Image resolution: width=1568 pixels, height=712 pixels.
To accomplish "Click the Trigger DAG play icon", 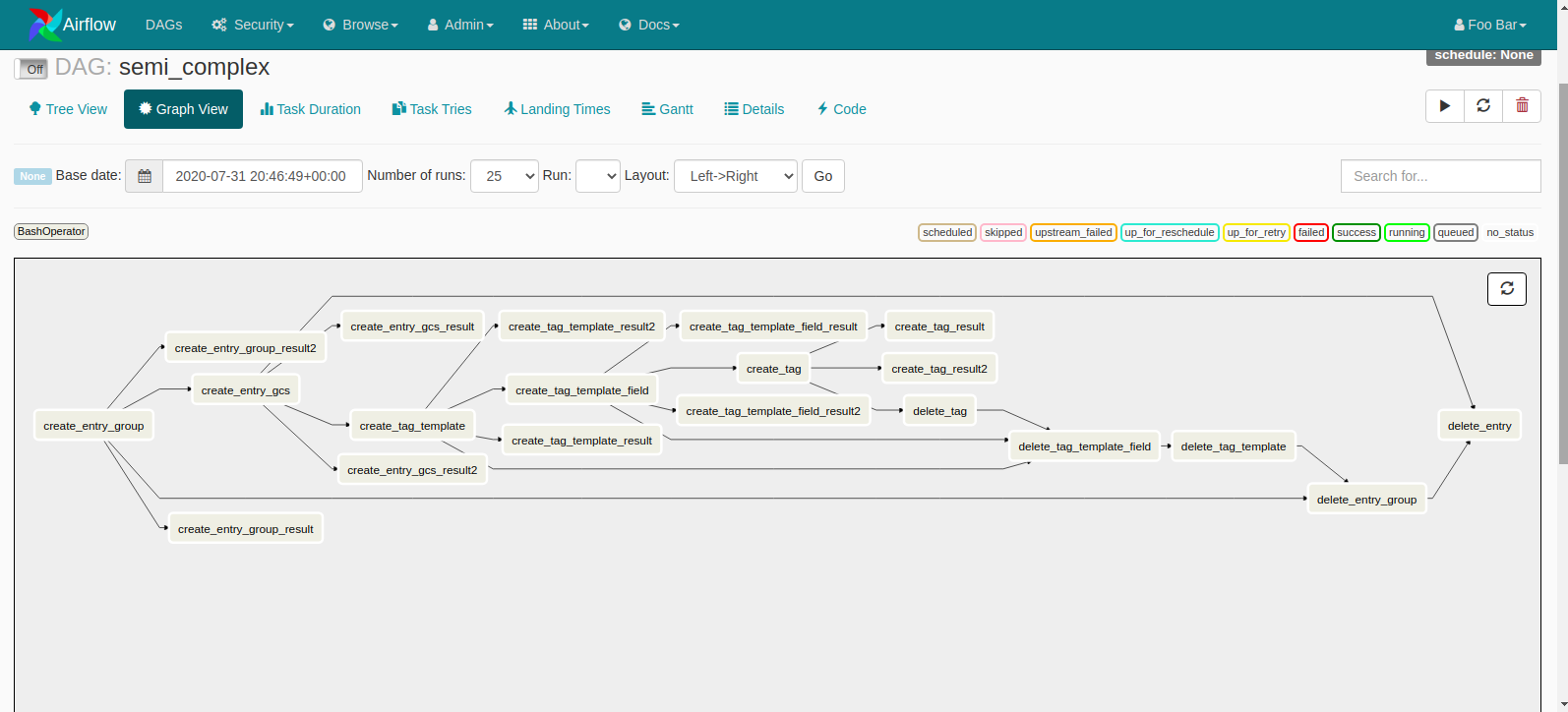I will 1444,106.
